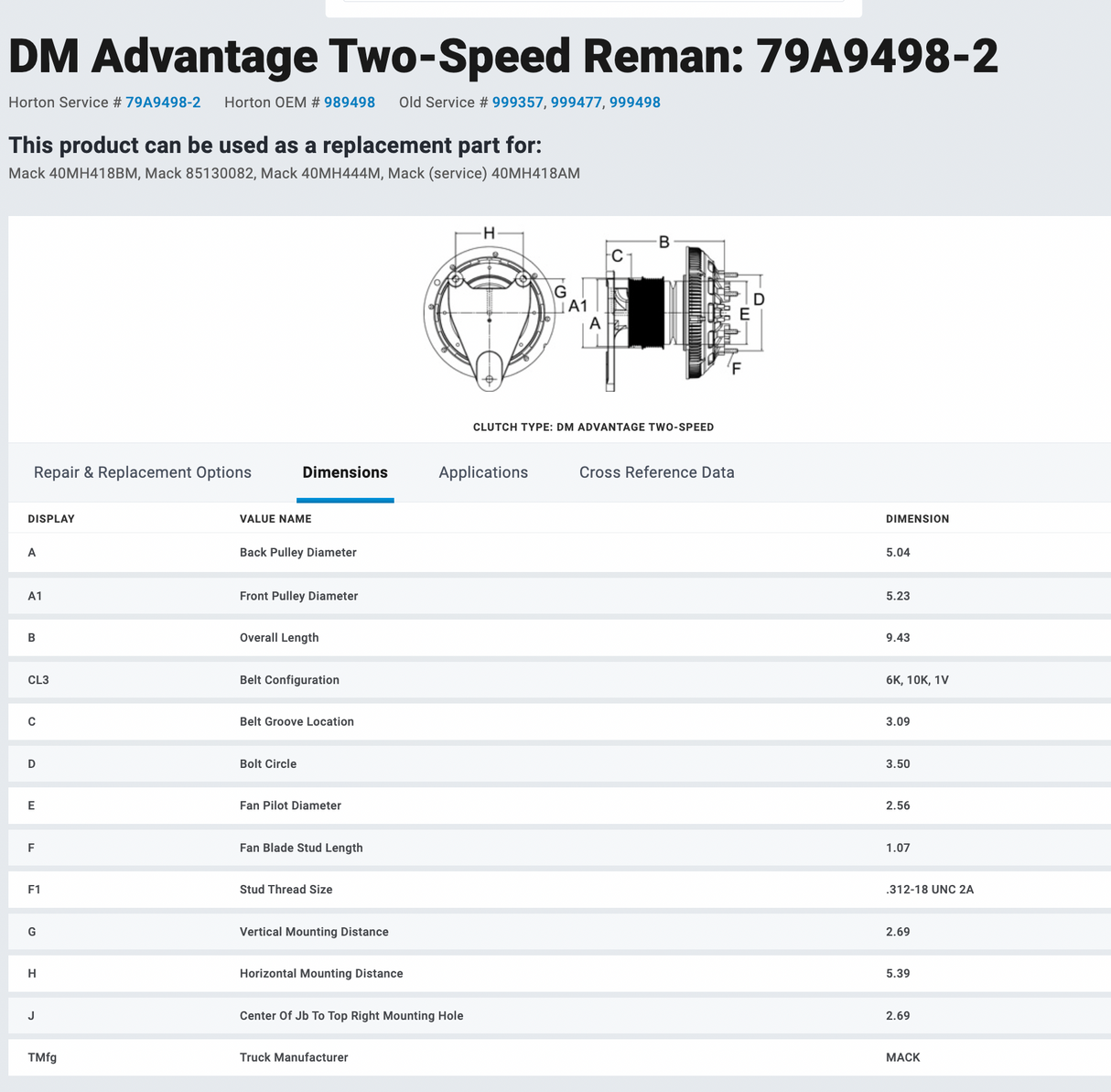
Task: Switch to Repair & Replacement Options tab
Action: tap(143, 472)
